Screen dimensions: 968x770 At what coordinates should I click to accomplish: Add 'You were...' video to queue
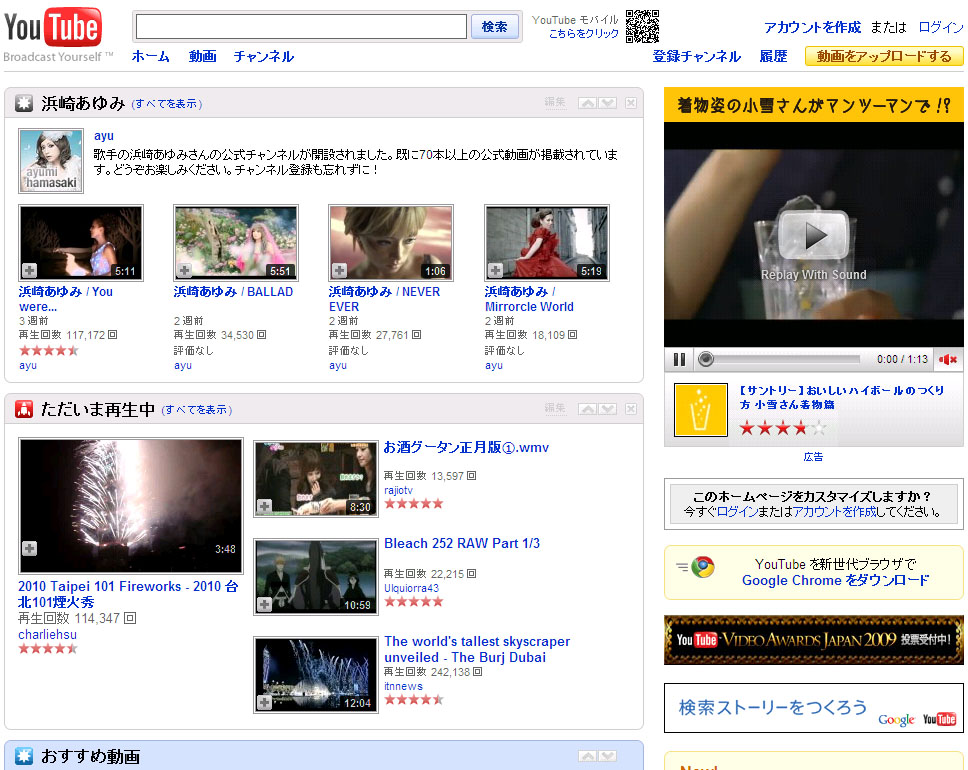click(x=29, y=270)
